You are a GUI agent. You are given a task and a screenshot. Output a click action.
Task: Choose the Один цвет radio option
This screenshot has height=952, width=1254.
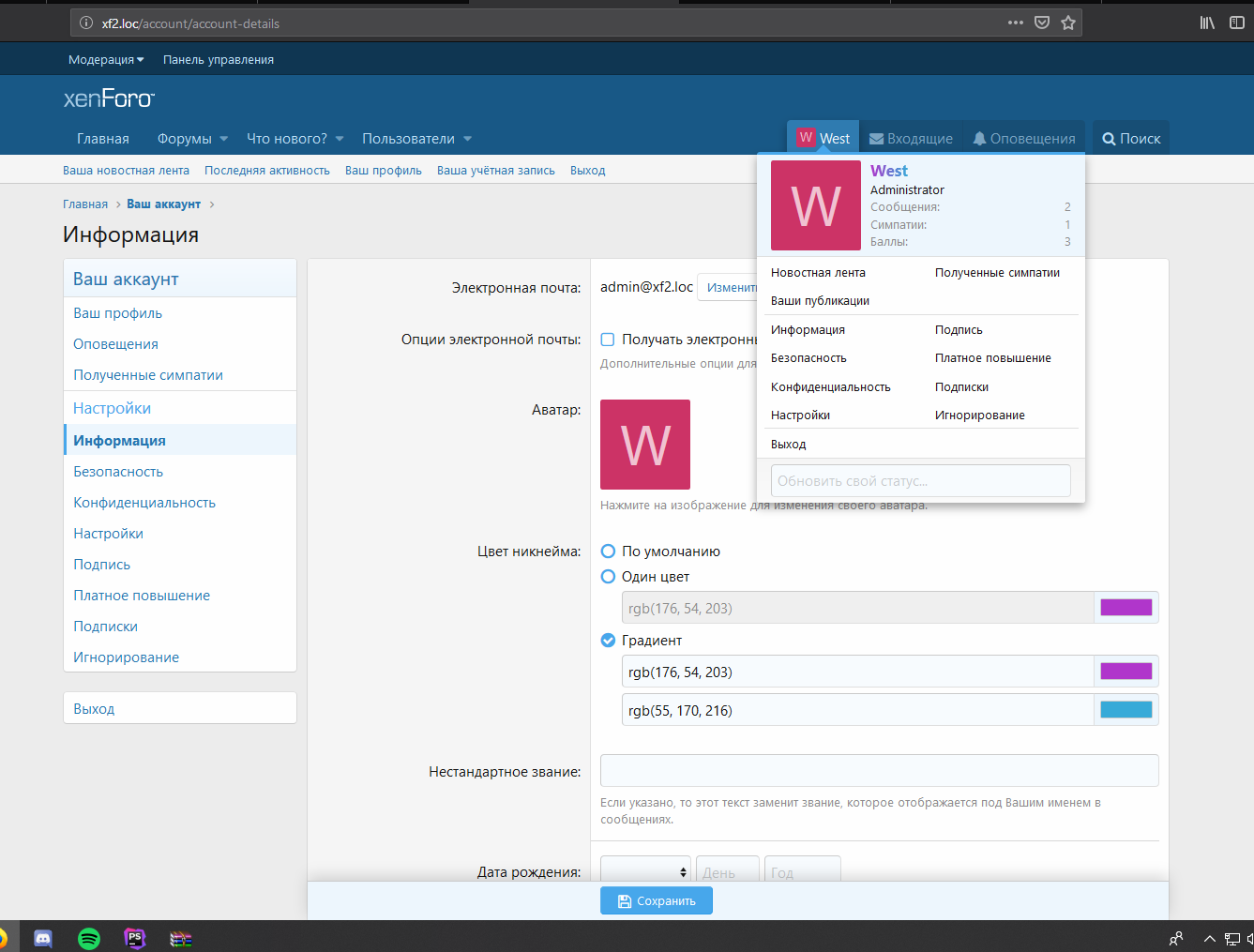click(x=608, y=577)
